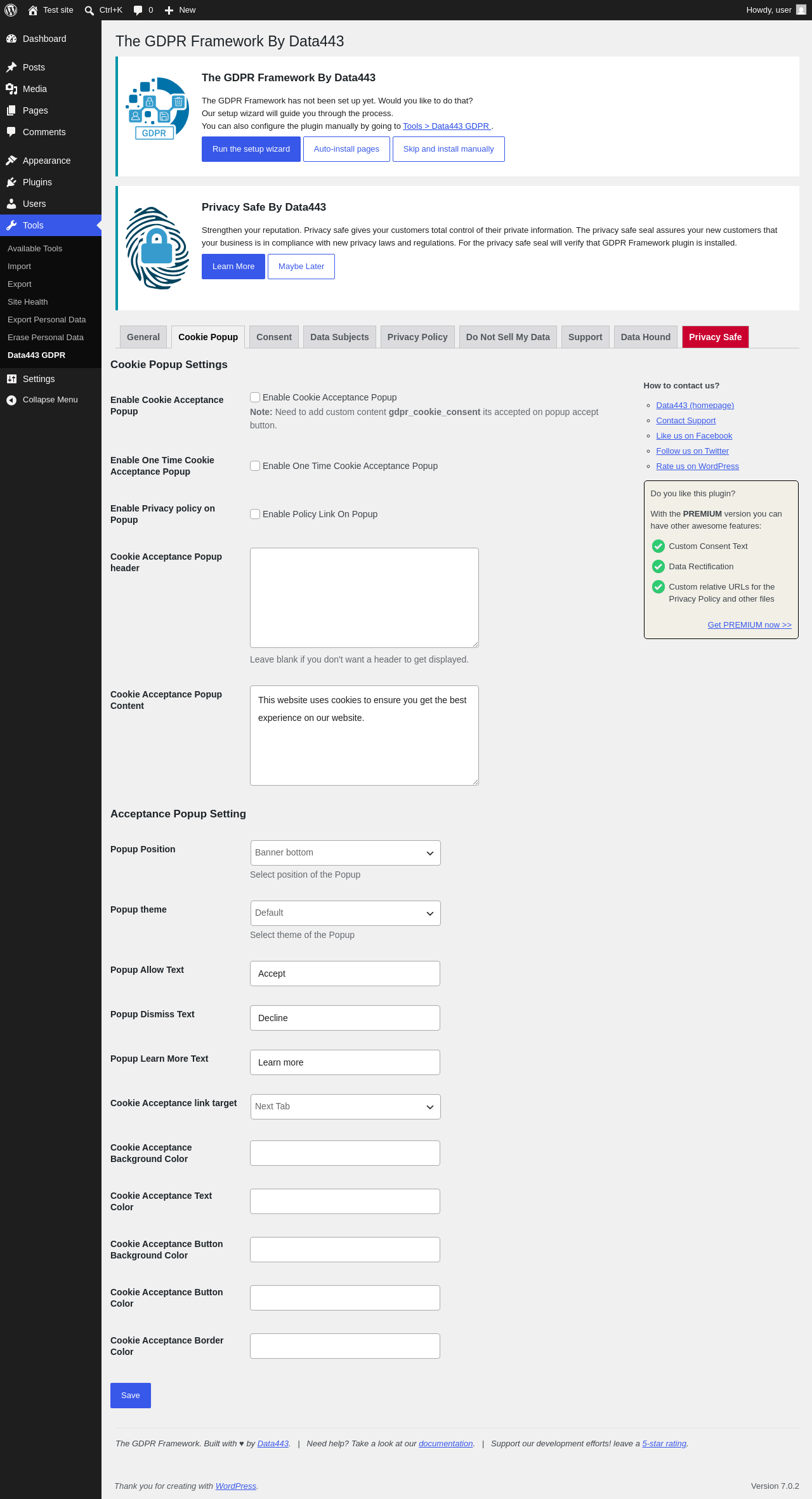Click the Media library icon

click(11, 89)
